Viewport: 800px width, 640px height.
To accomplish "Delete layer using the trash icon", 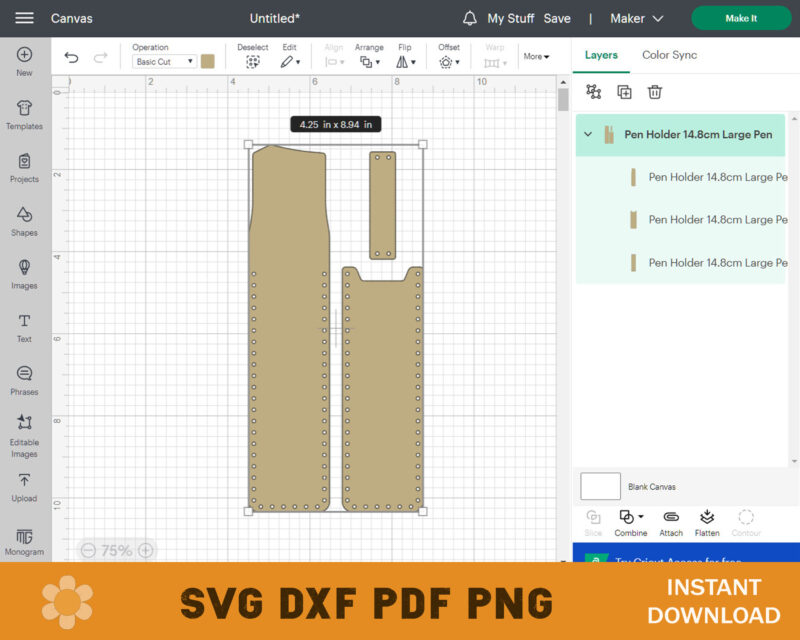I will (x=655, y=92).
